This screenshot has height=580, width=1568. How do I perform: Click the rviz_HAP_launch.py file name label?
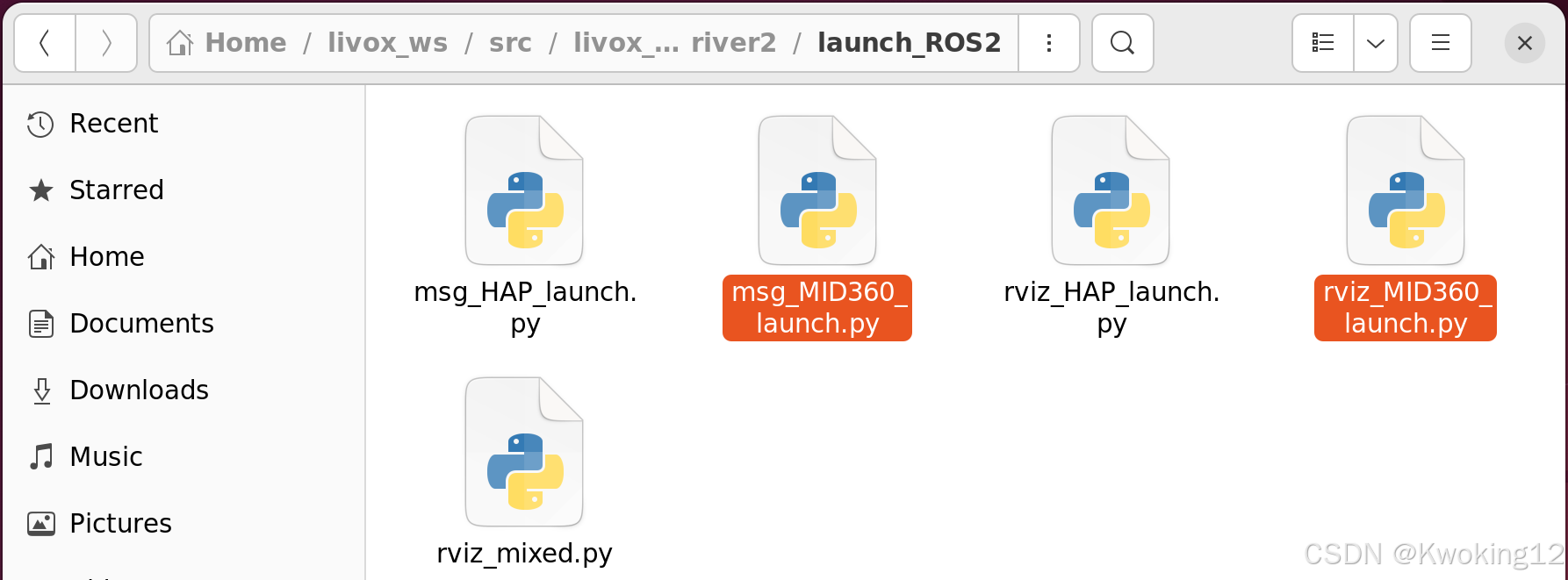1111,308
